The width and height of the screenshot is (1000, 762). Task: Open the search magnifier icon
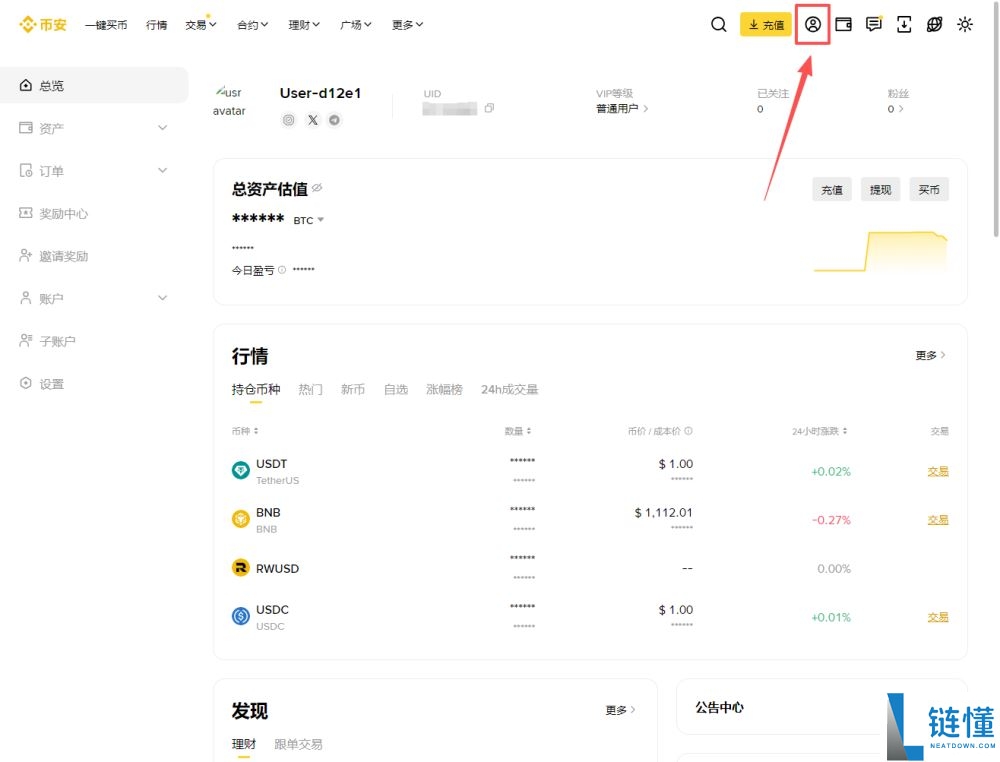718,24
